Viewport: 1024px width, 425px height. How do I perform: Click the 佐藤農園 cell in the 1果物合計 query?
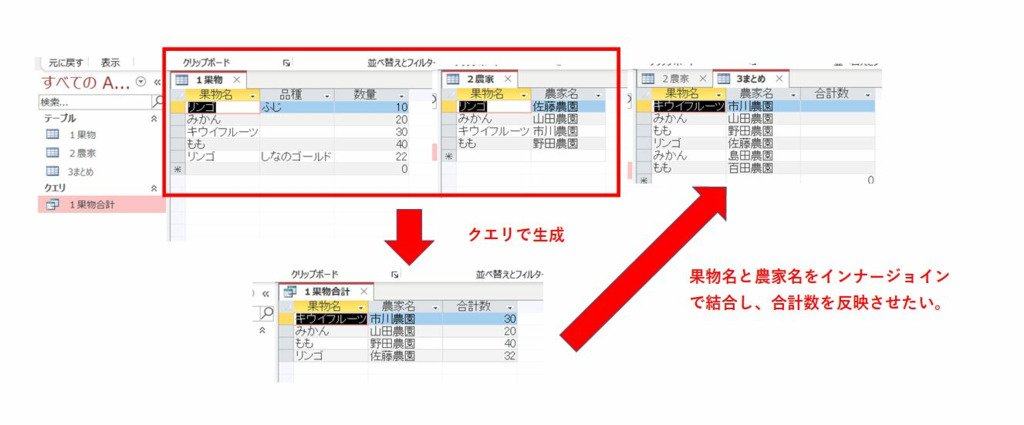point(406,356)
